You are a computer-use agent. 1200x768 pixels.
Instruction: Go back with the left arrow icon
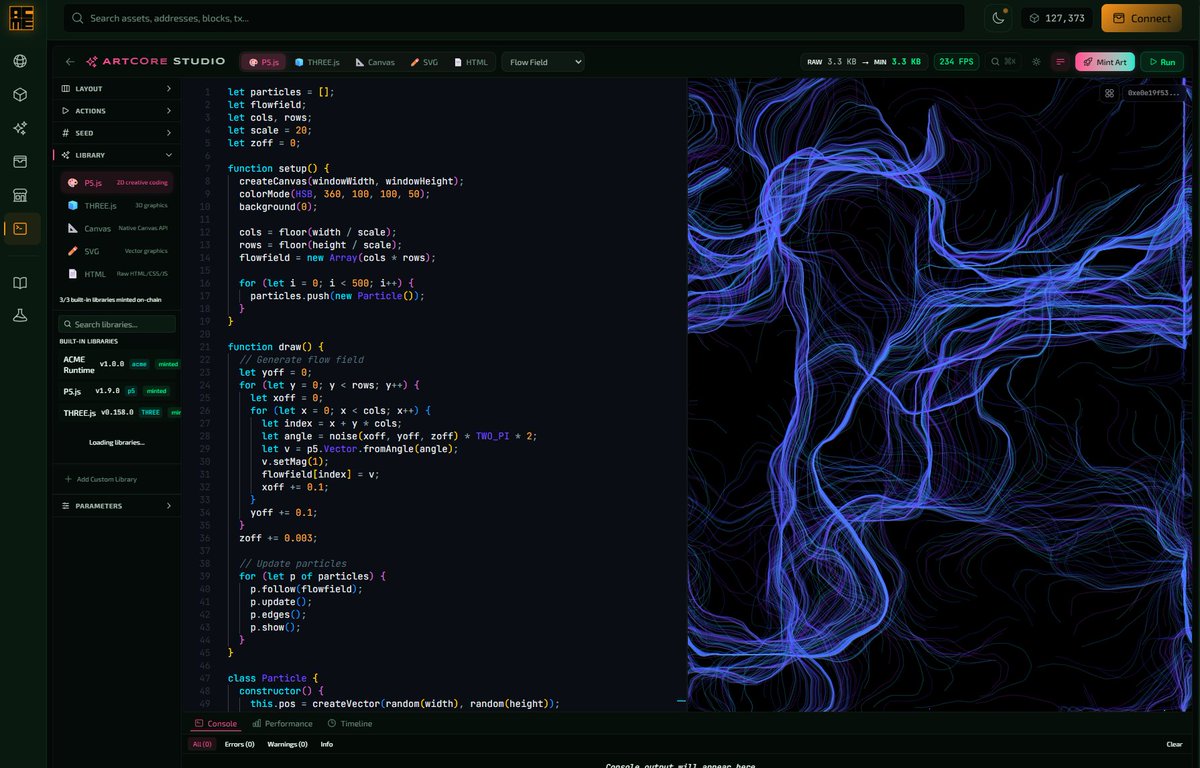tap(70, 61)
